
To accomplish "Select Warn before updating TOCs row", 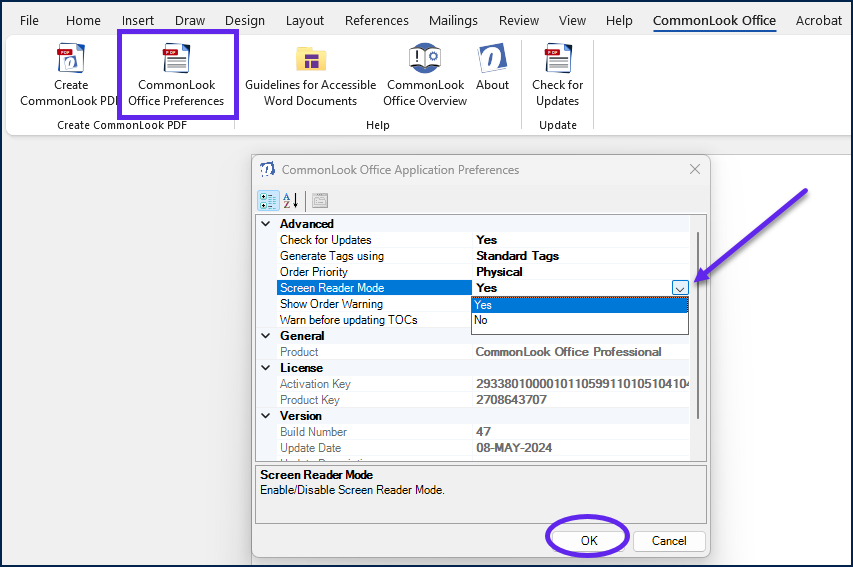I will (374, 320).
